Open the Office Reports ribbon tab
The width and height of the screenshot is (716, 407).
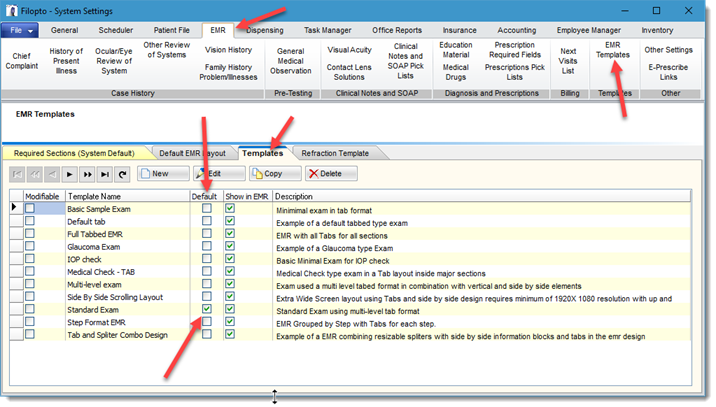pos(397,30)
